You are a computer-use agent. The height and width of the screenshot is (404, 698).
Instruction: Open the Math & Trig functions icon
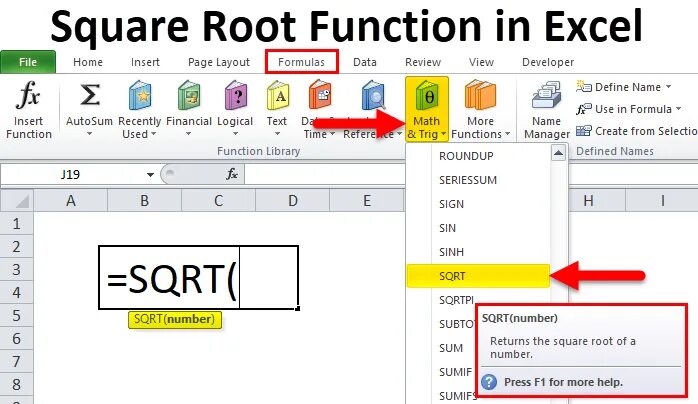click(426, 95)
